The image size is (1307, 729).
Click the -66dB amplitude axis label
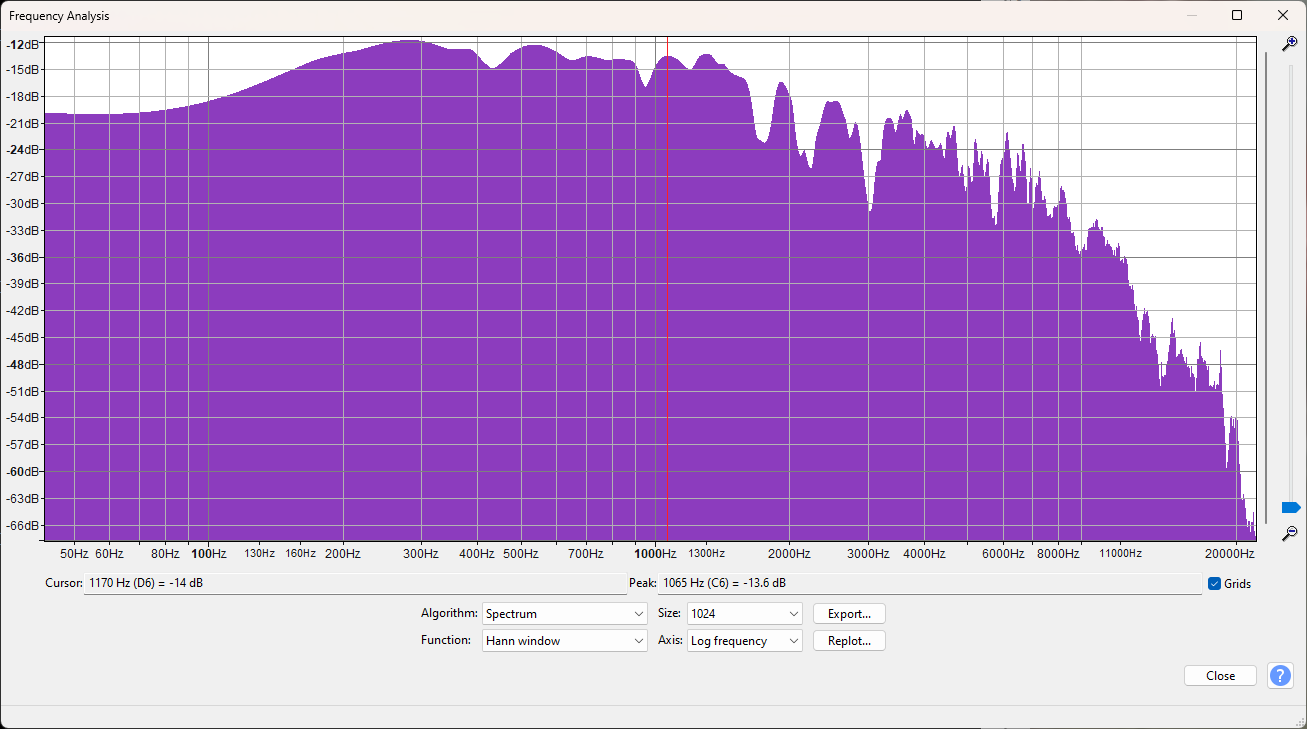coord(24,526)
